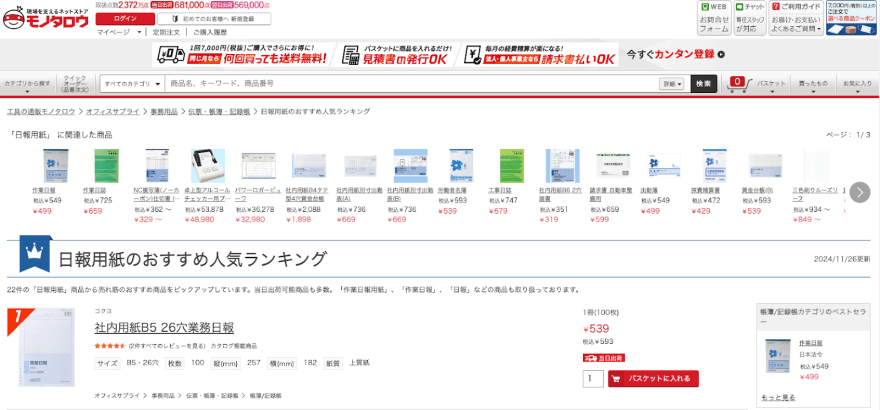Open the すべてのカテゴリ category selector
The height and width of the screenshot is (410, 880).
132,84
